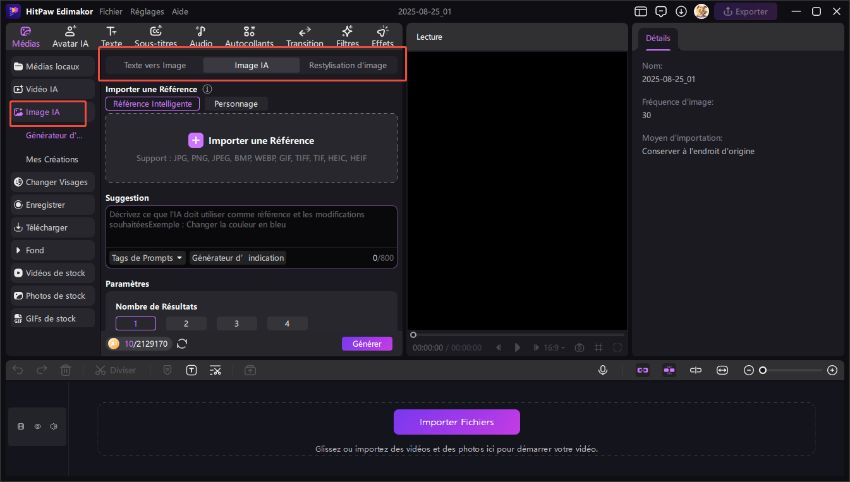Open the Audio tool
Viewport: 850px width, 482px height.
[x=201, y=37]
